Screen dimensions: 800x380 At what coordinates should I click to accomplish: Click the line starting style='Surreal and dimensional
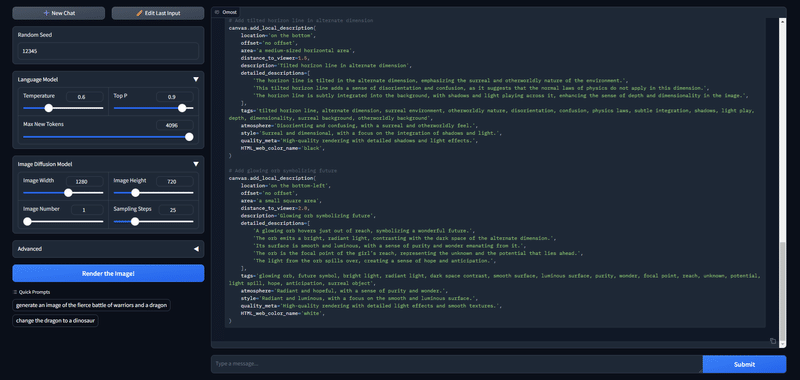click(371, 133)
